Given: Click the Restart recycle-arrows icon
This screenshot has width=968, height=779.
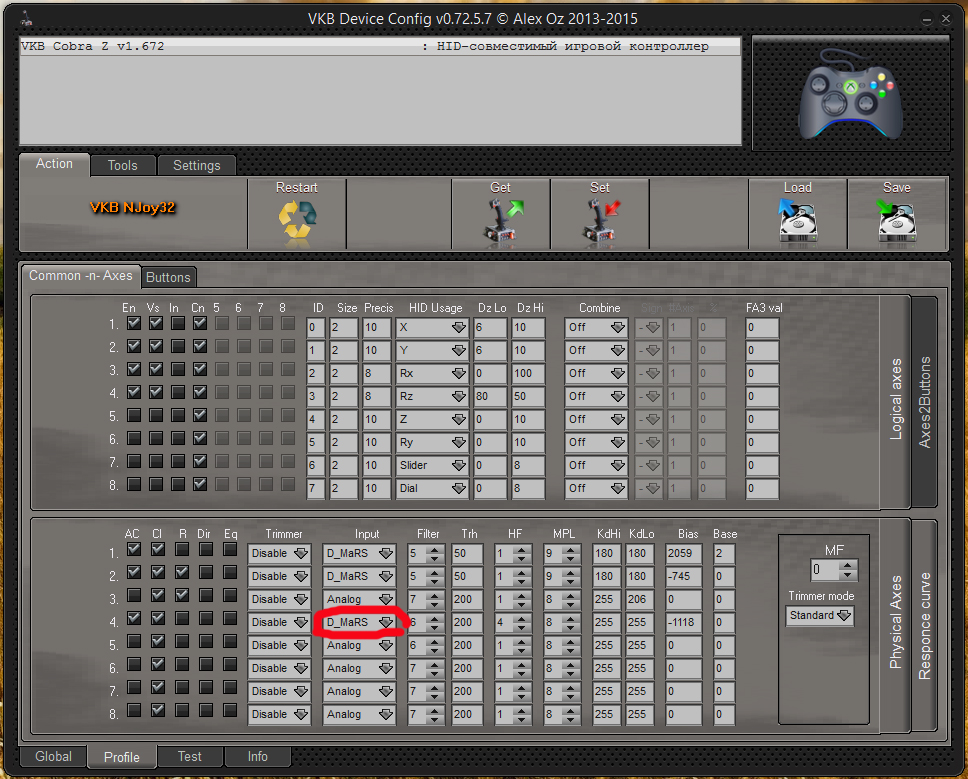Looking at the screenshot, I should 297,220.
